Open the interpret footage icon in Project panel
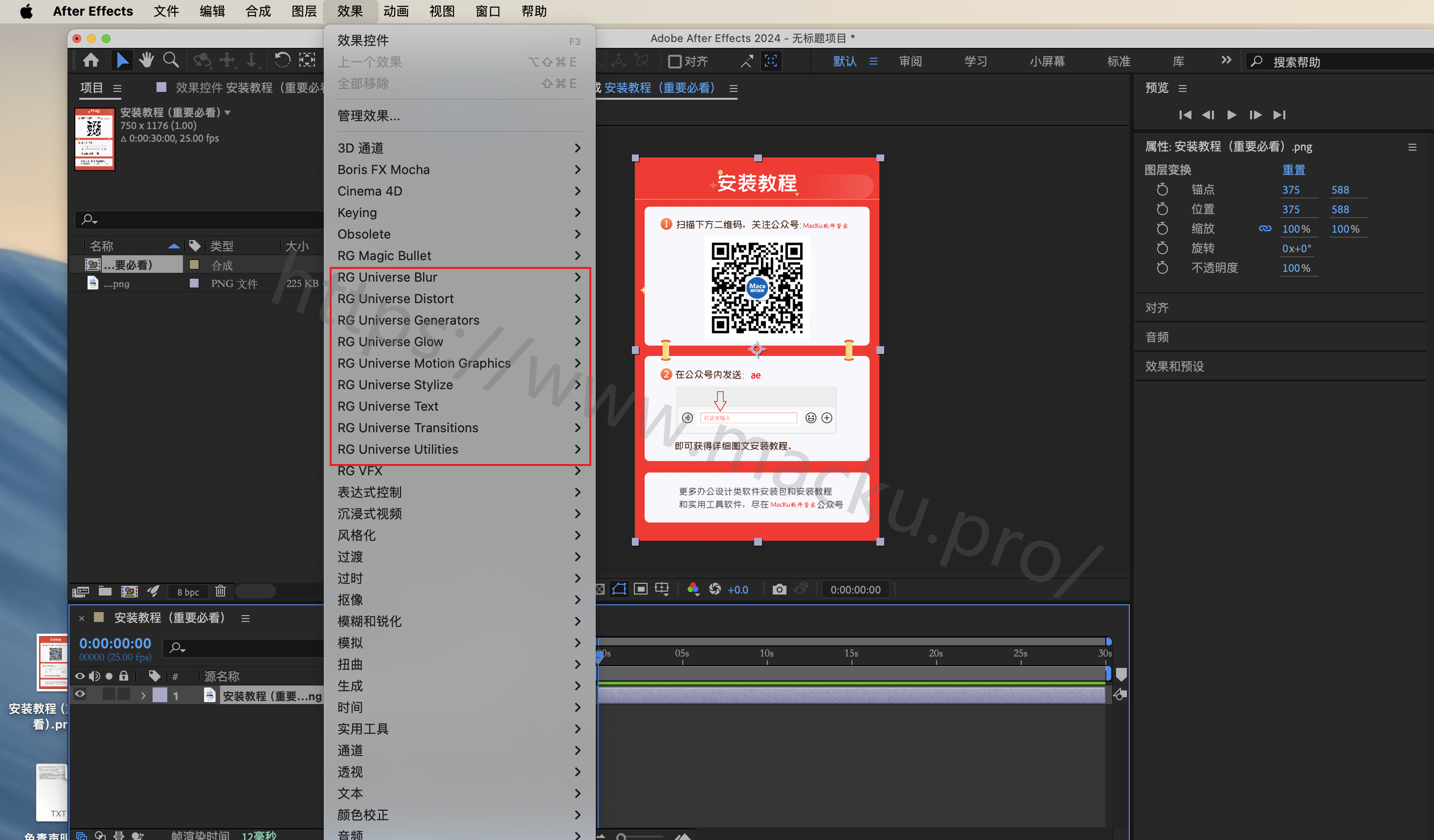Viewport: 1434px width, 840px height. tap(80, 592)
